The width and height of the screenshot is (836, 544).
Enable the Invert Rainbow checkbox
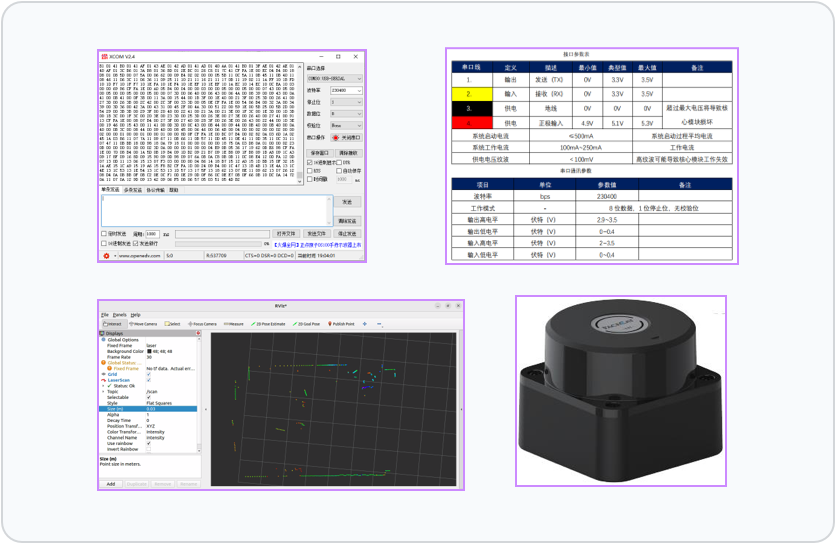tap(148, 449)
